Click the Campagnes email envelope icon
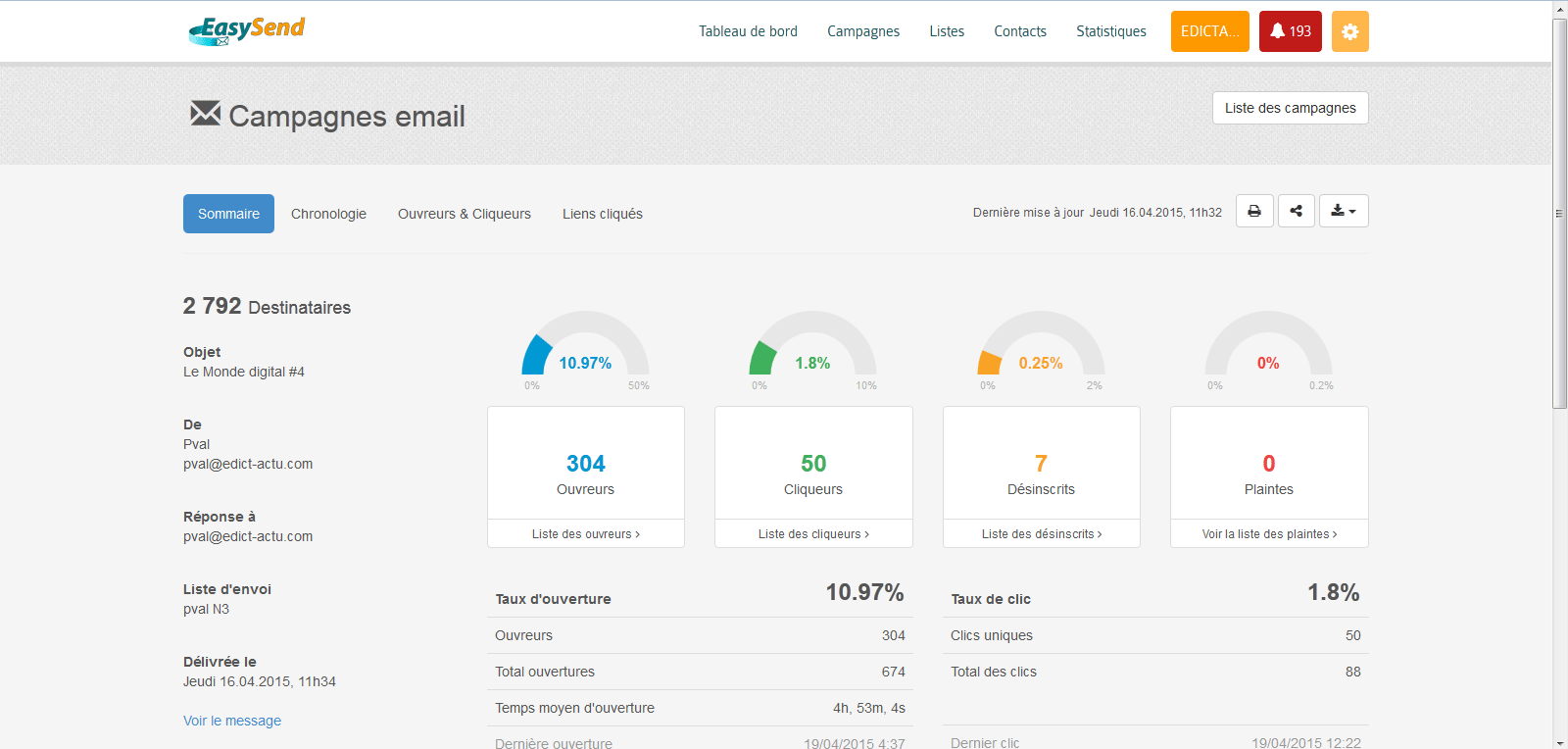The height and width of the screenshot is (749, 1568). pos(205,114)
